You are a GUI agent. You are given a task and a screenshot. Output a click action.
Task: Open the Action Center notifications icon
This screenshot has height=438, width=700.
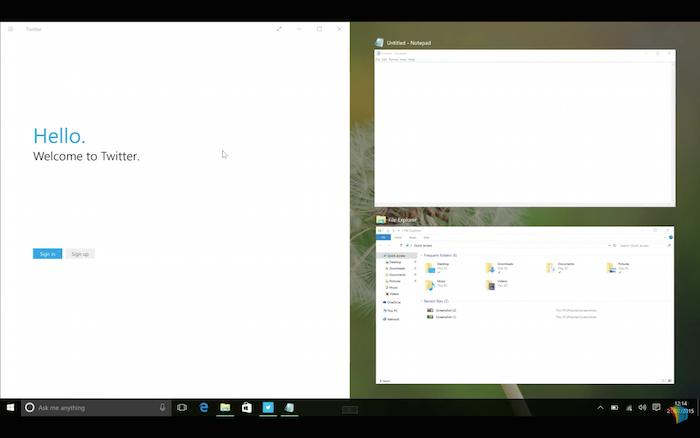click(x=656, y=408)
